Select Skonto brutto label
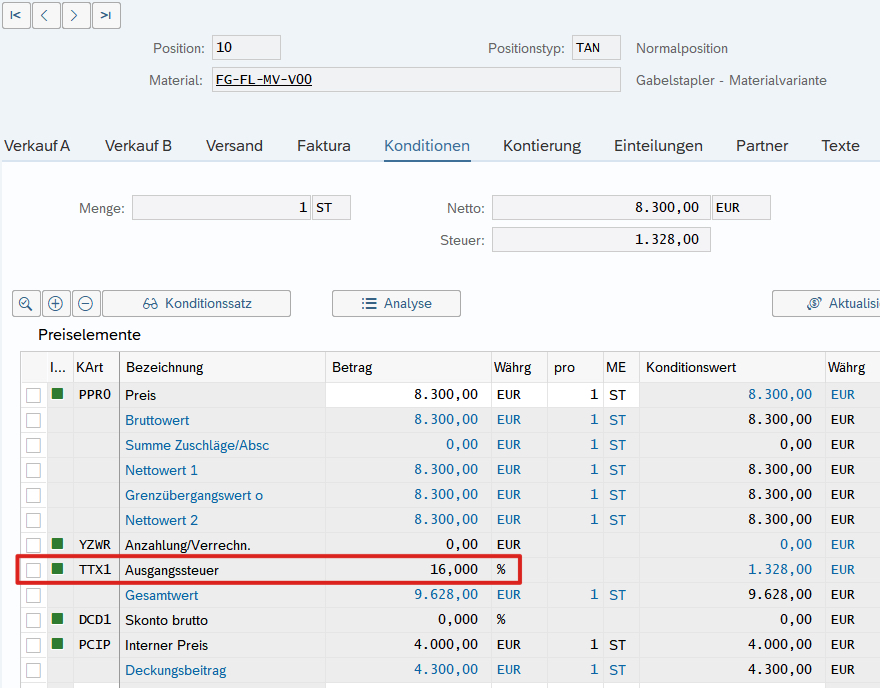Screen dimensions: 880x688 pyautogui.click(x=167, y=620)
